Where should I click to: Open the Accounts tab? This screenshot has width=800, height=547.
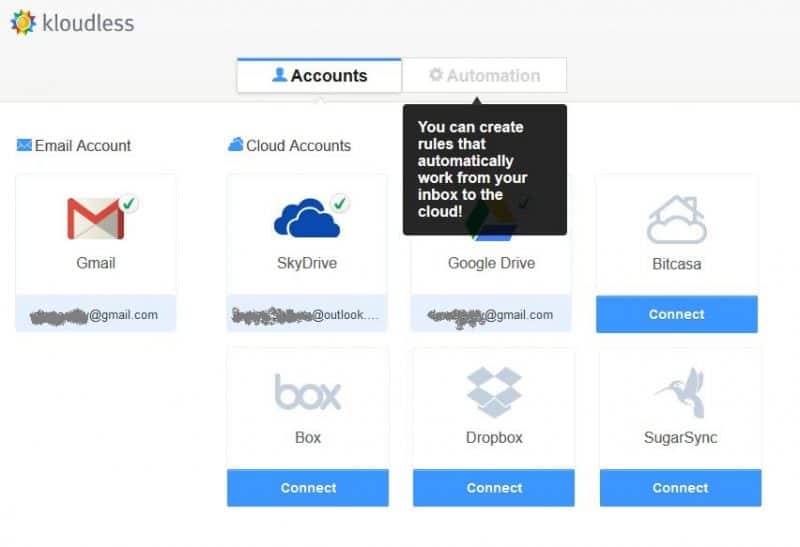pyautogui.click(x=319, y=76)
